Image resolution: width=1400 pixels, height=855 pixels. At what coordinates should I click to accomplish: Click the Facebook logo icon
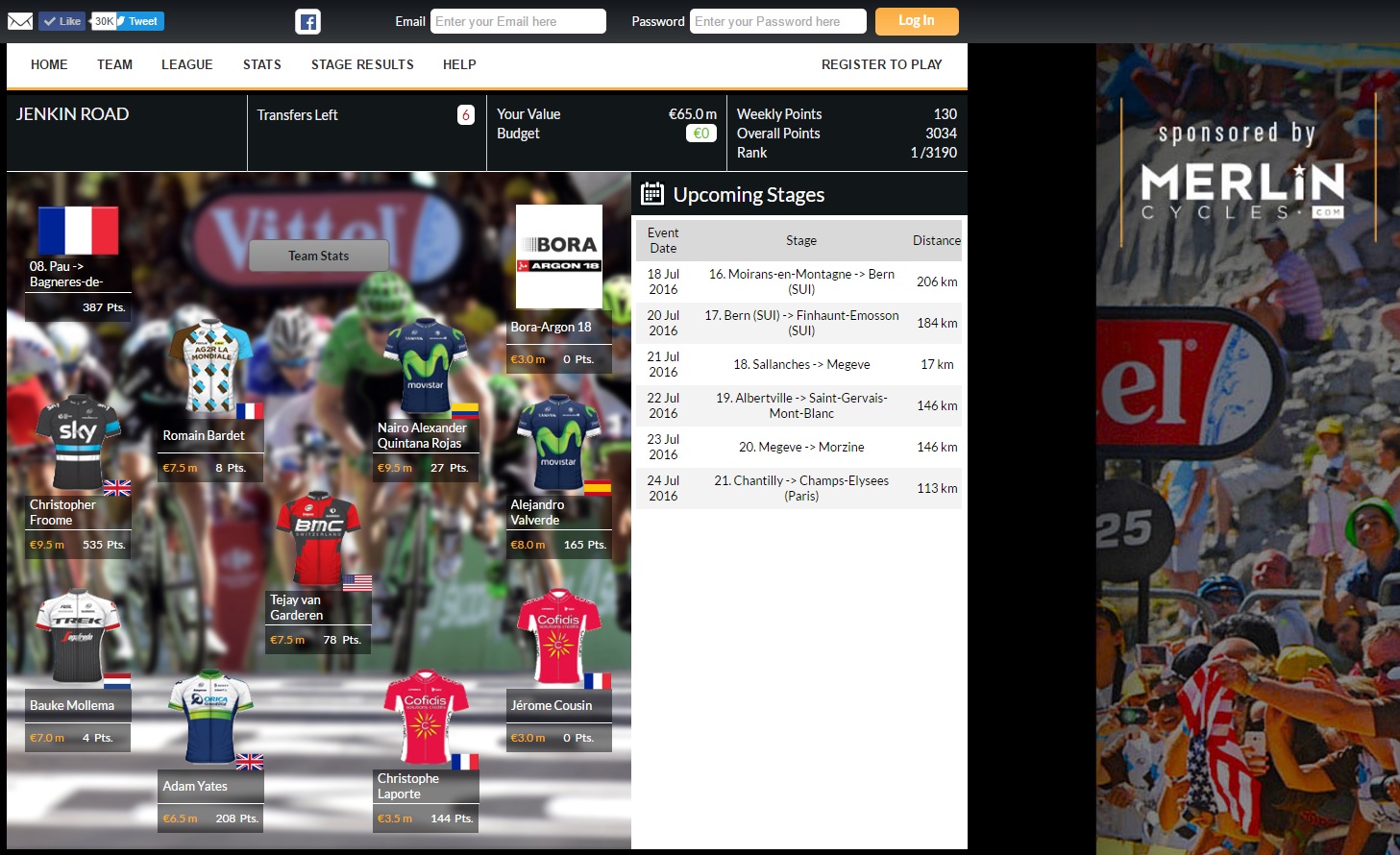click(307, 22)
